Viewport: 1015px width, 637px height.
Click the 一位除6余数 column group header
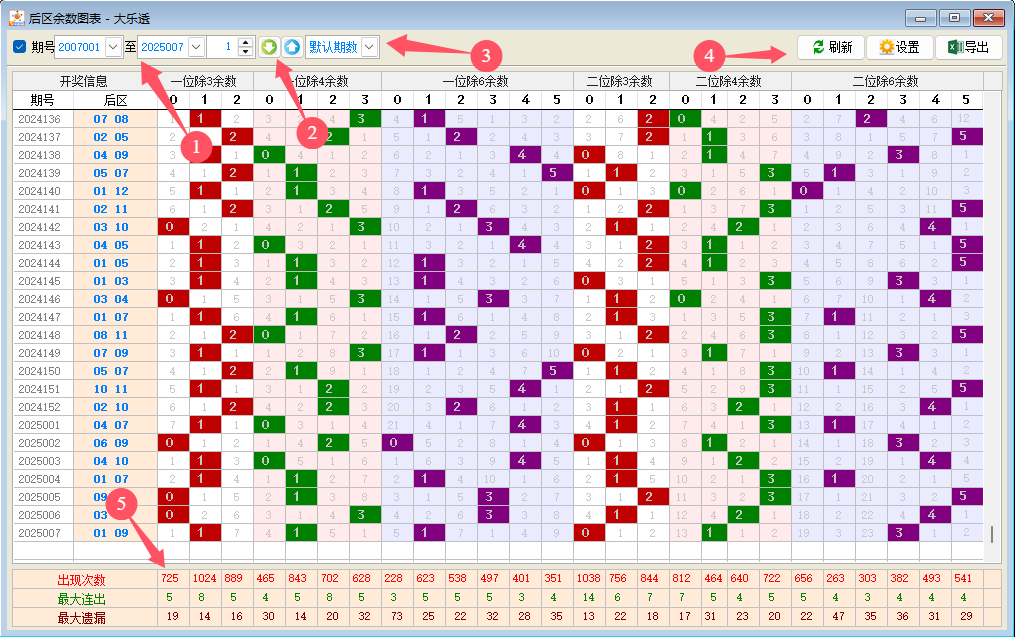pos(477,81)
